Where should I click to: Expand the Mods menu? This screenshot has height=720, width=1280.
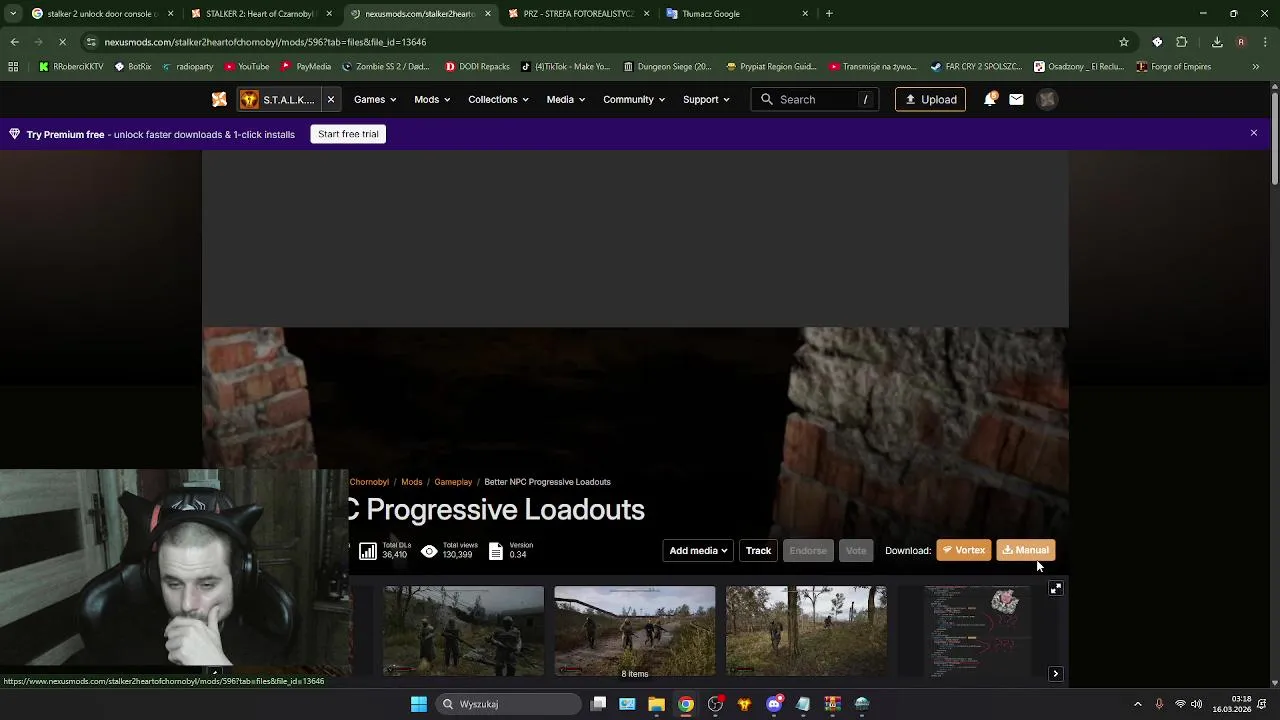pyautogui.click(x=432, y=99)
